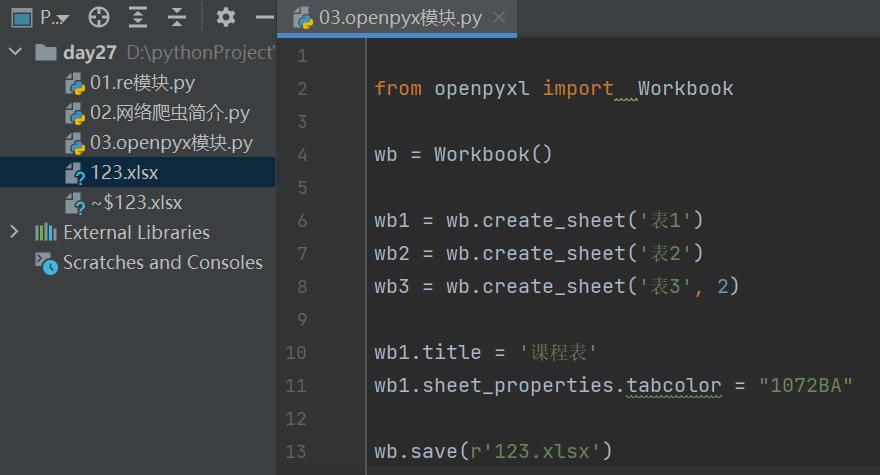
Task: Hide the project tool window
Action: tap(264, 17)
